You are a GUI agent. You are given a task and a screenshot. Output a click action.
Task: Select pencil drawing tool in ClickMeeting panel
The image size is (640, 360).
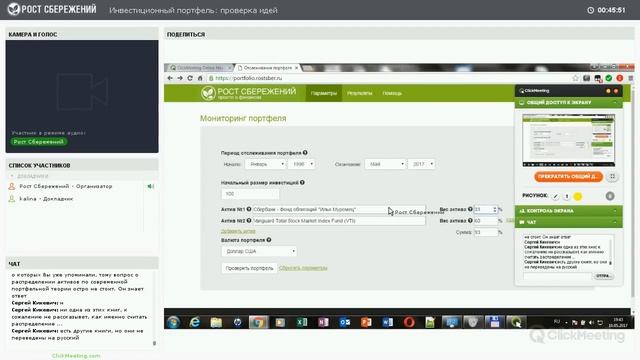coord(556,196)
